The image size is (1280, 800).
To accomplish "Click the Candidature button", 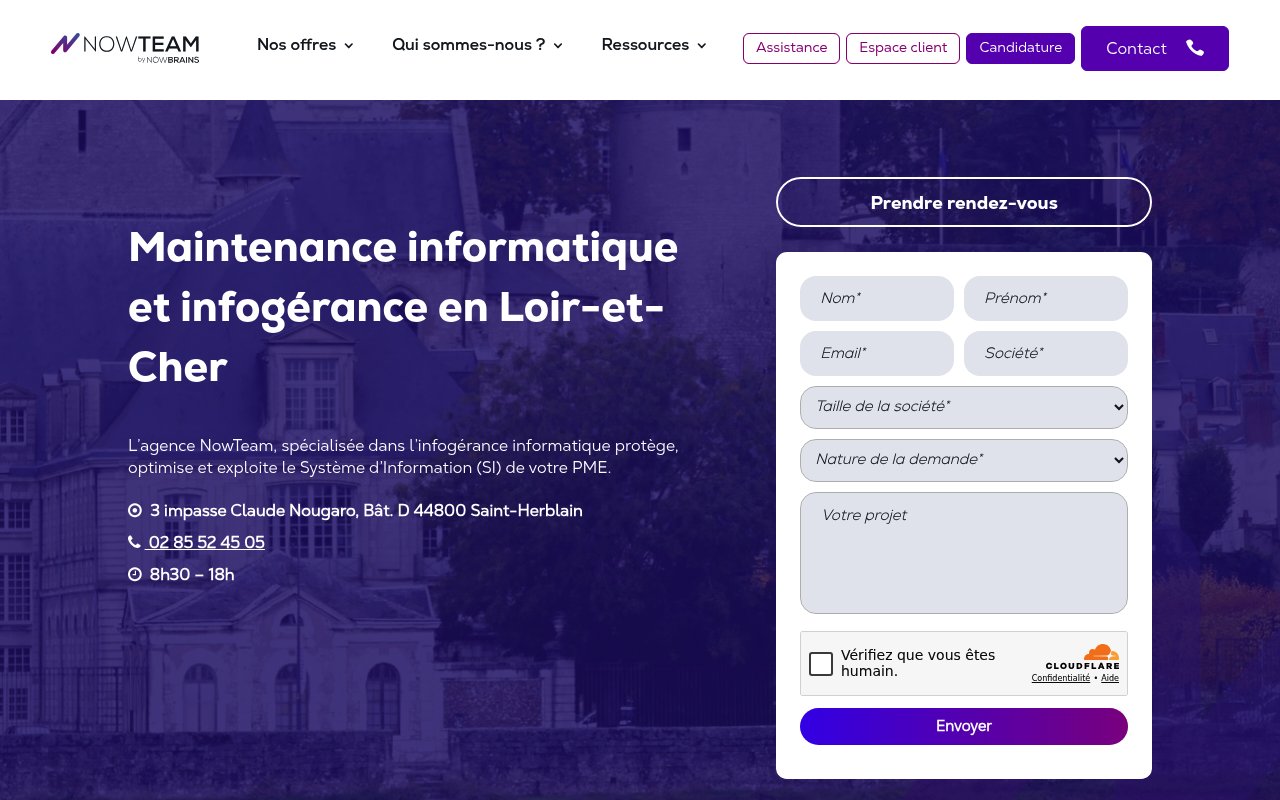I will pos(1020,48).
